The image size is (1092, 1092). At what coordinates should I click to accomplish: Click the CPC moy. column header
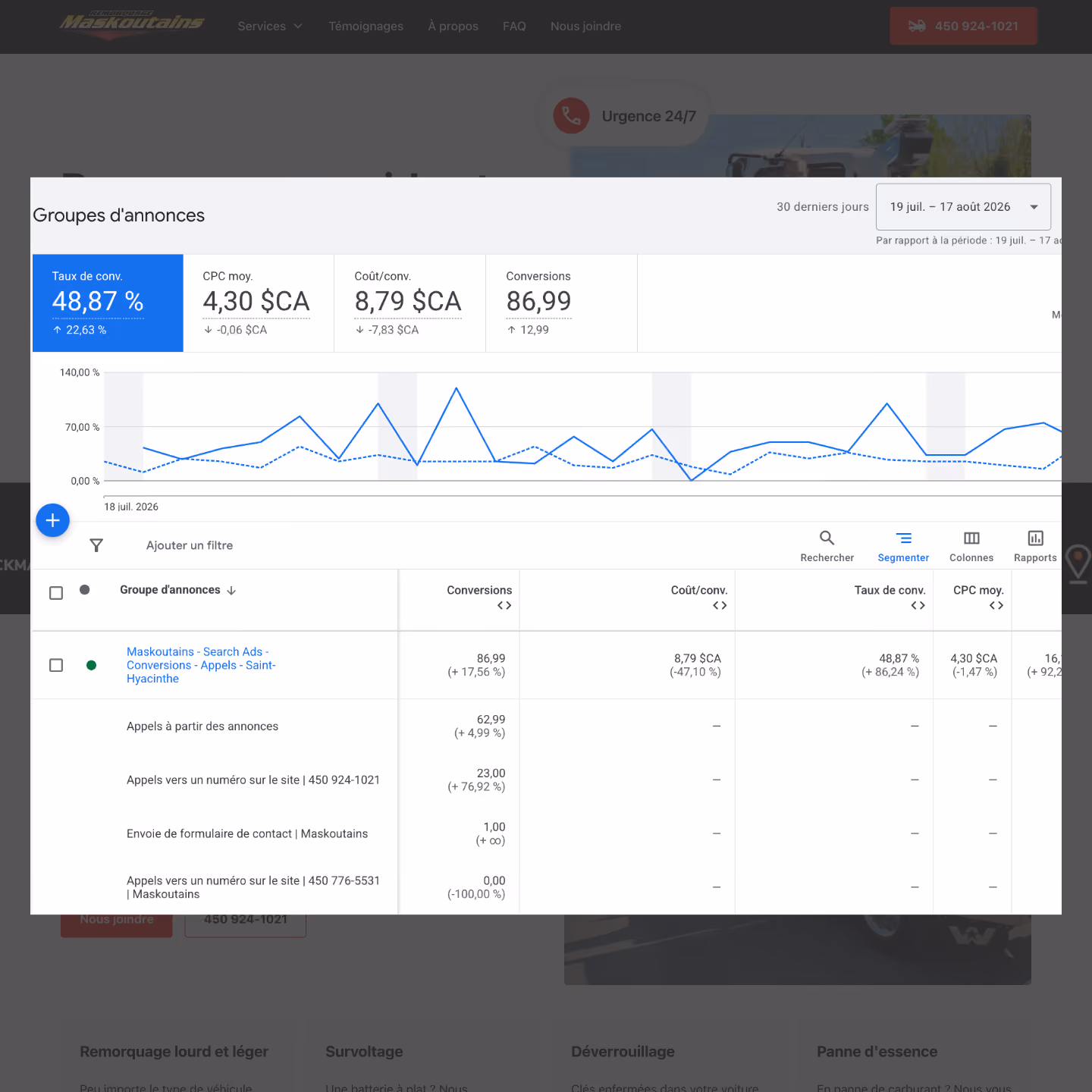pyautogui.click(x=978, y=590)
